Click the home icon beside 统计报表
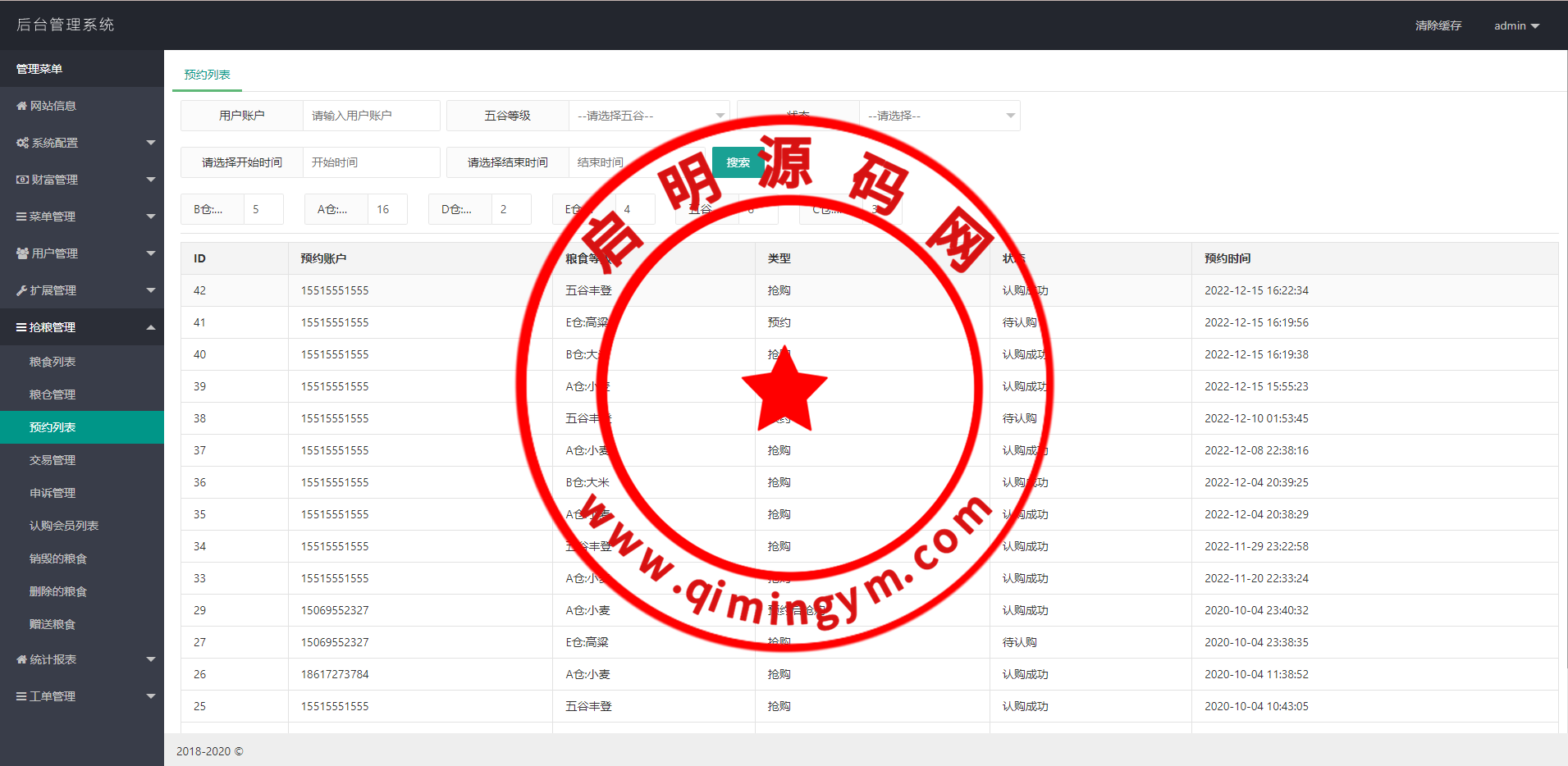The width and height of the screenshot is (1568, 766). coord(21,659)
